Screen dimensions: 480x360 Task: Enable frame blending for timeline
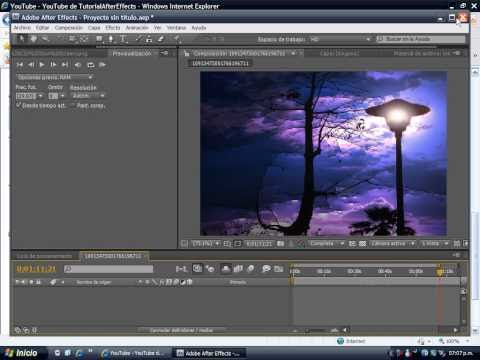click(x=238, y=269)
